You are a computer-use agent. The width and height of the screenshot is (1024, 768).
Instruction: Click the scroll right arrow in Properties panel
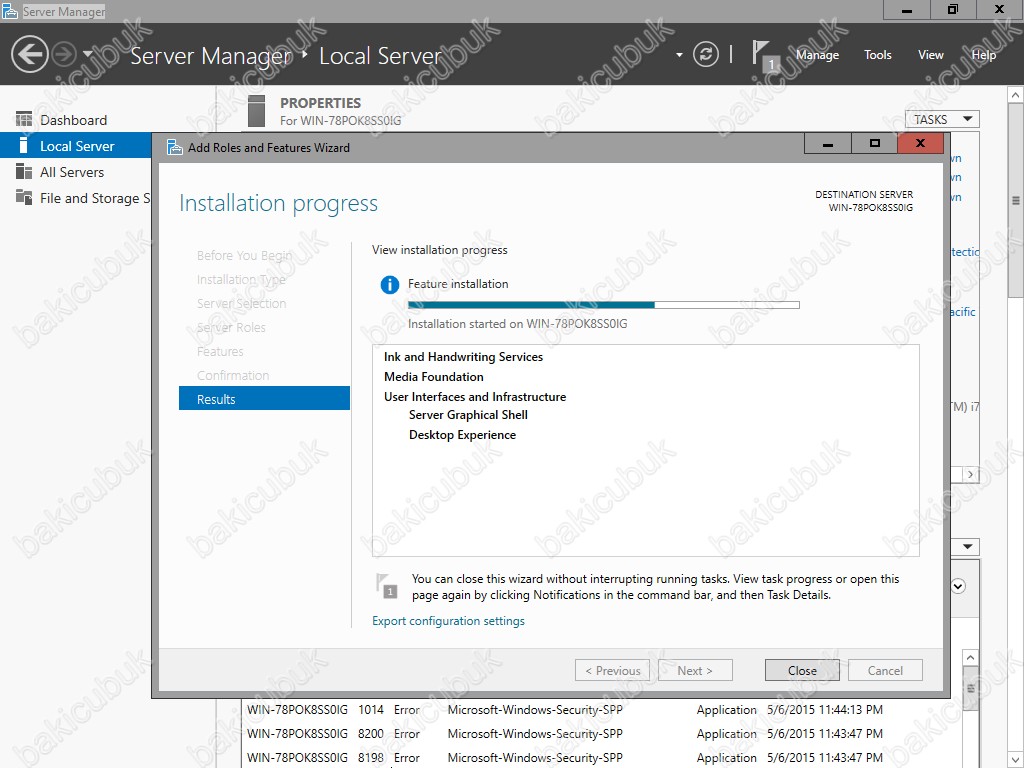tap(970, 475)
